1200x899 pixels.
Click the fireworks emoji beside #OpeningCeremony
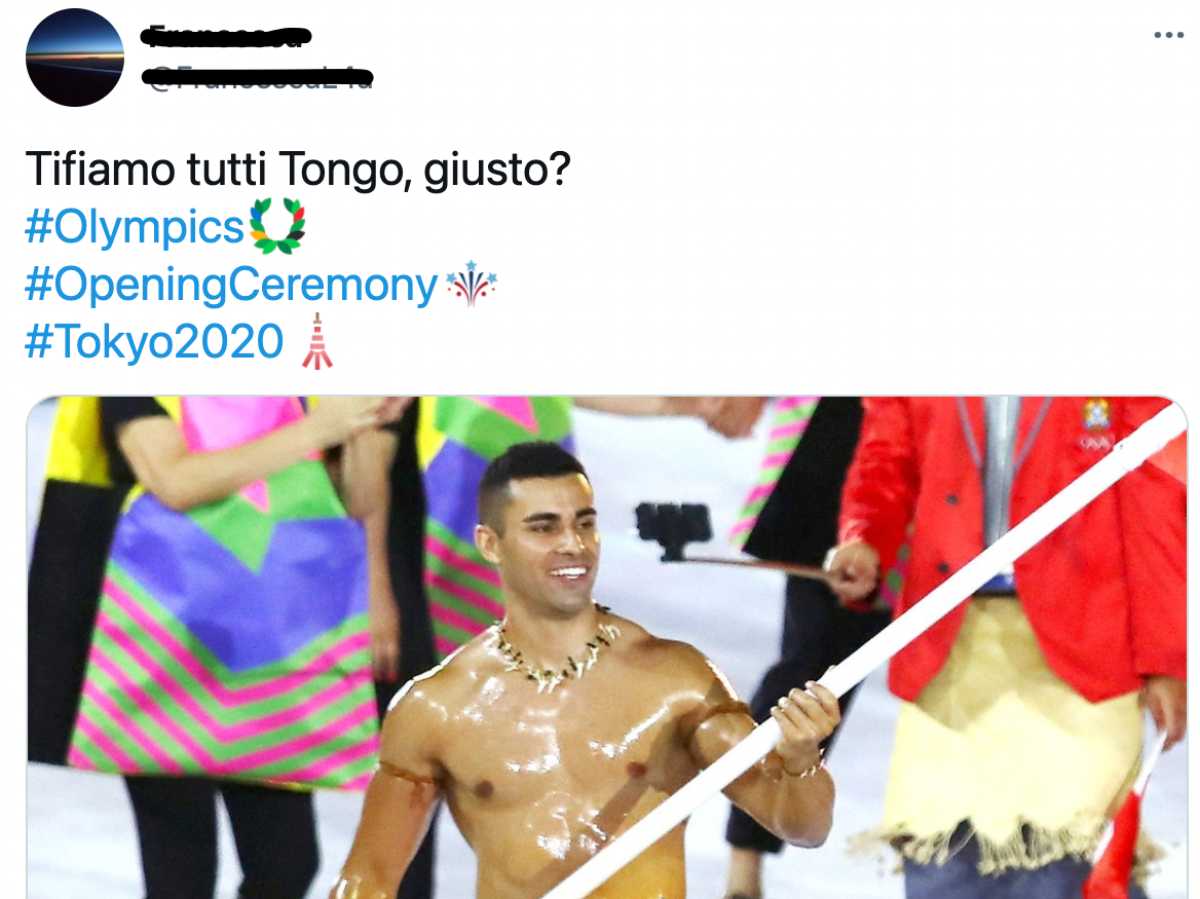coord(470,284)
